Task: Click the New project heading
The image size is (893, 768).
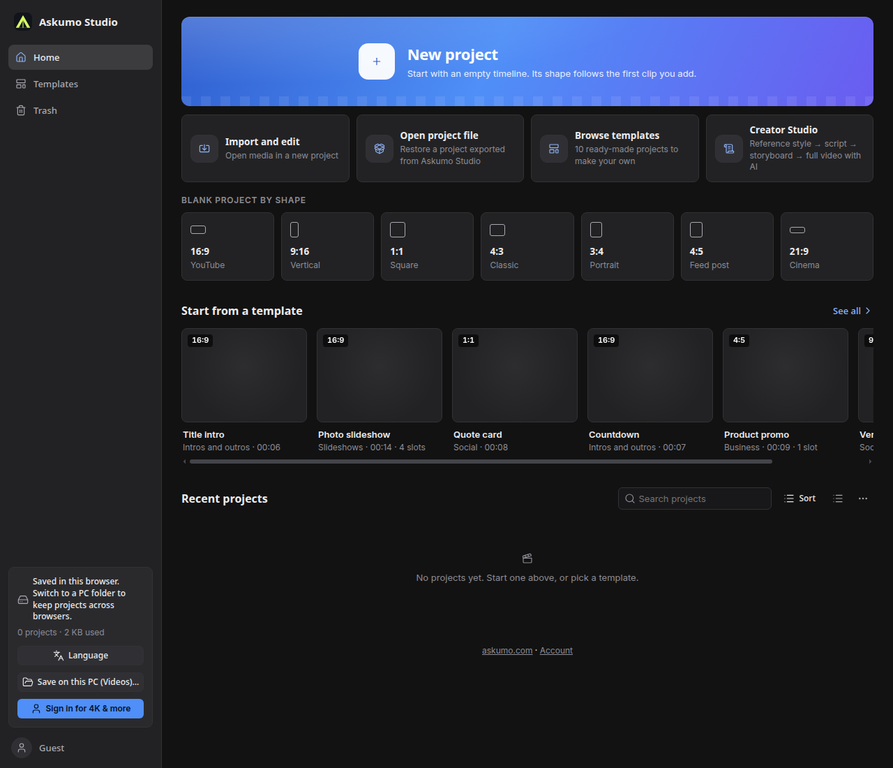Action: click(x=452, y=55)
